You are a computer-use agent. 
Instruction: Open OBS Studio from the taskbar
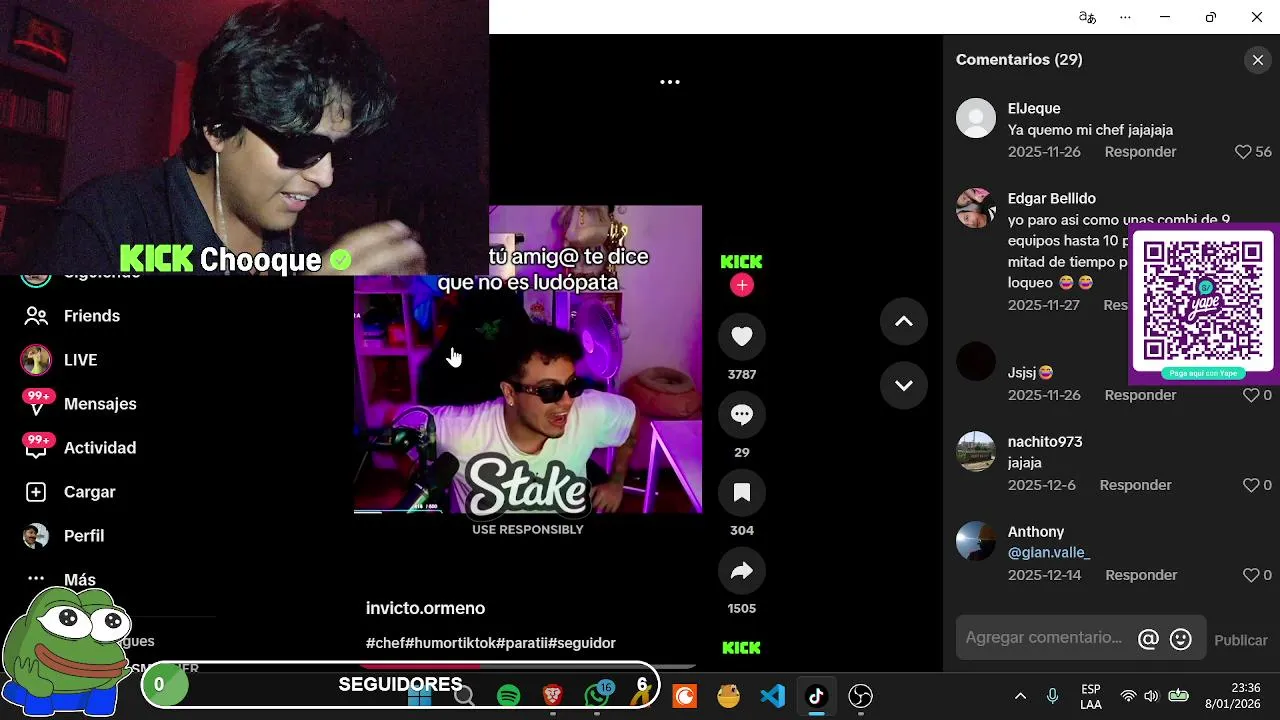860,695
